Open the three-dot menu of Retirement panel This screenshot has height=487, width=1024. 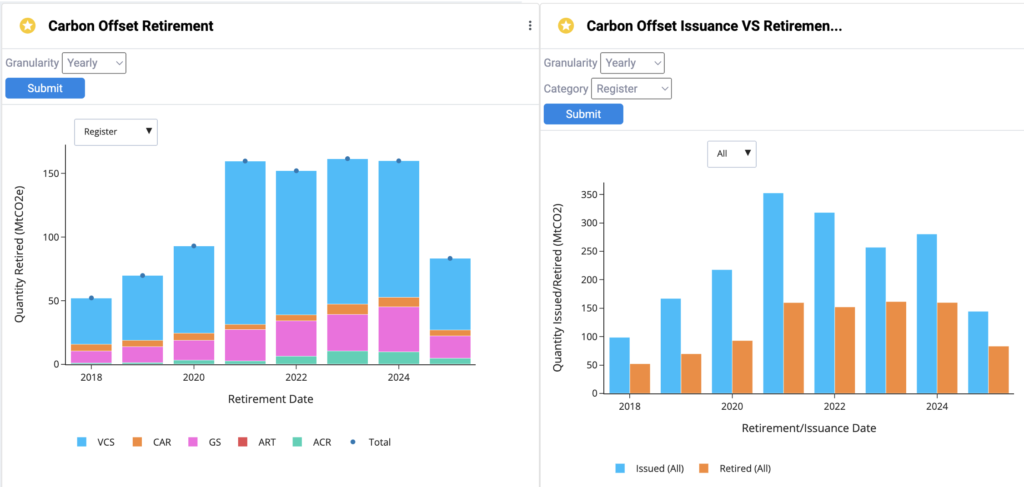[x=530, y=26]
